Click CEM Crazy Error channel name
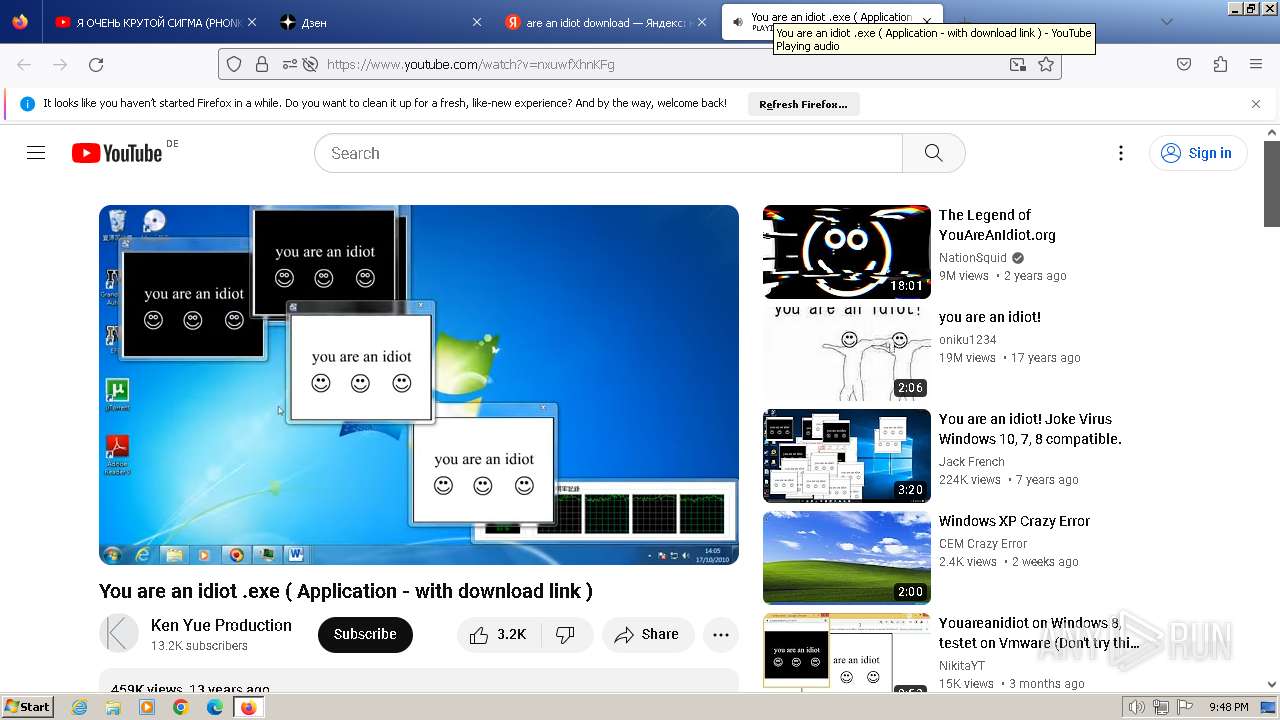Image resolution: width=1280 pixels, height=720 pixels. pos(983,544)
